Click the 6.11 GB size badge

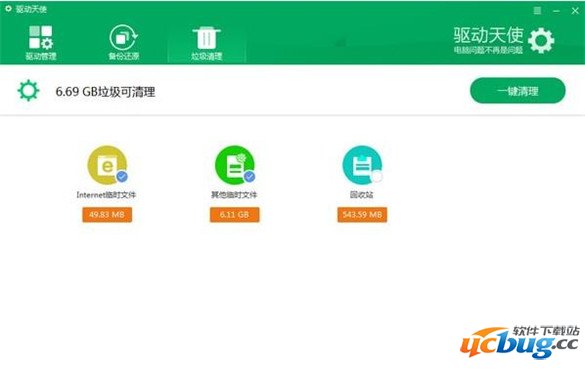pyautogui.click(x=235, y=215)
